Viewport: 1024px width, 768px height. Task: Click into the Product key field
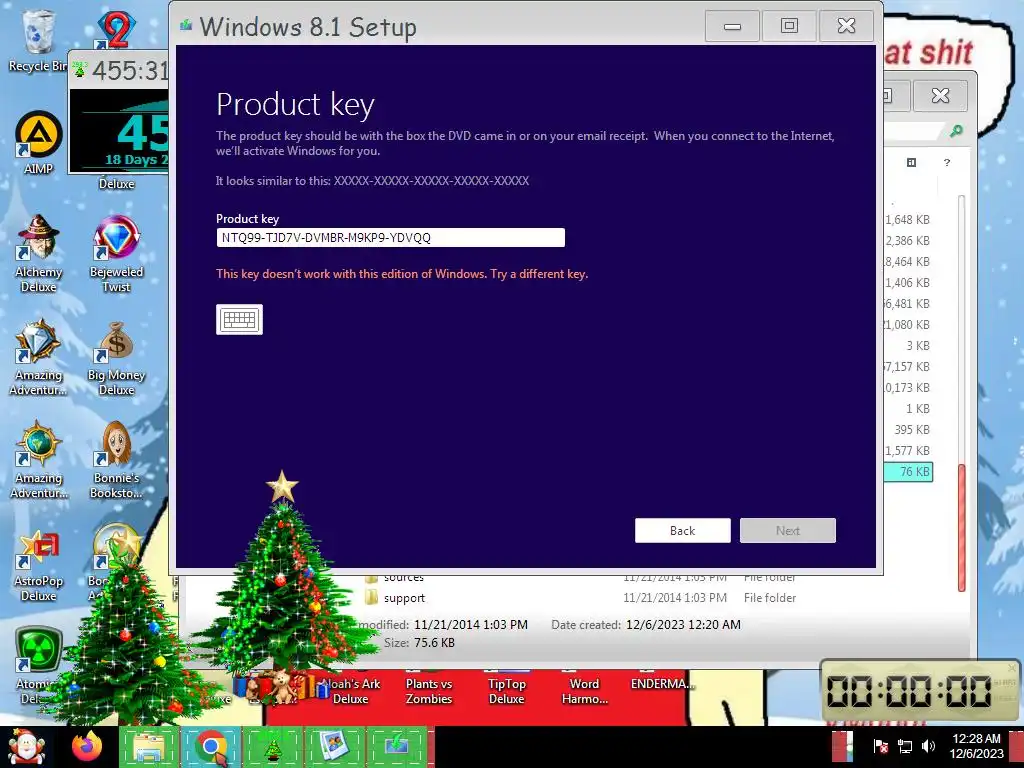(x=390, y=237)
